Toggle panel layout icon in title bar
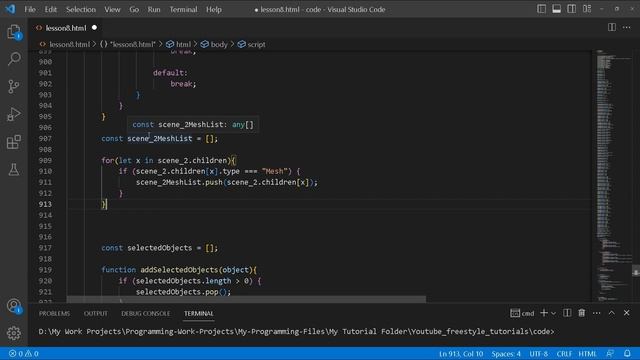 [556, 9]
